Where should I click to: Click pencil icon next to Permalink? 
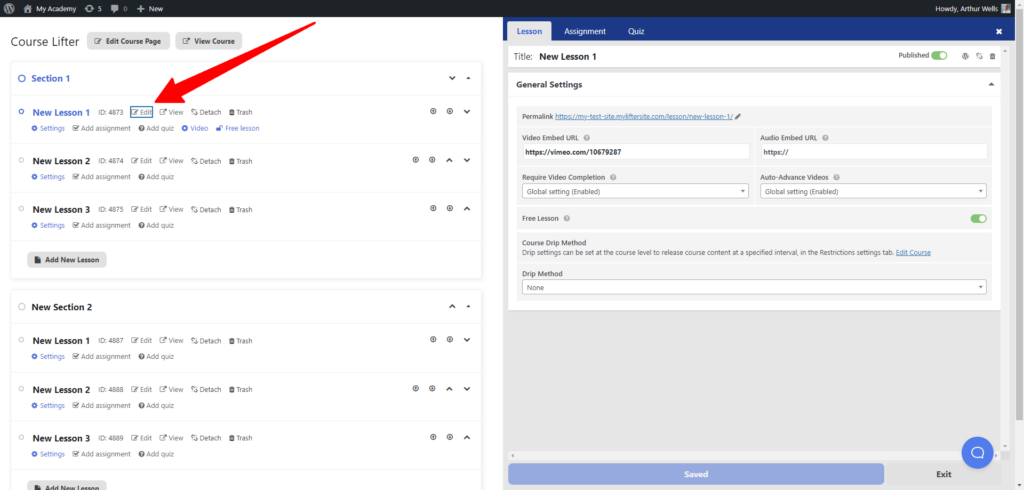point(738,116)
